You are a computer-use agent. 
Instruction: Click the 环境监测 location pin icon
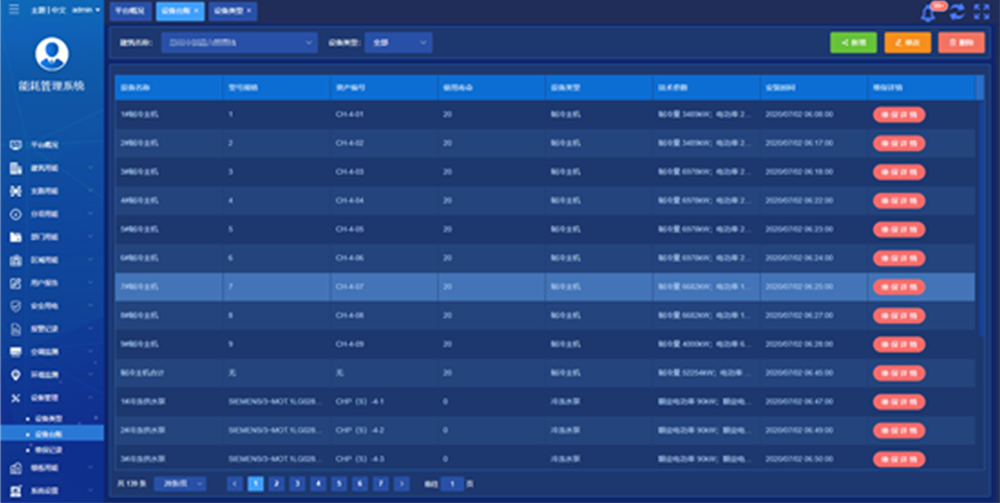pos(15,375)
